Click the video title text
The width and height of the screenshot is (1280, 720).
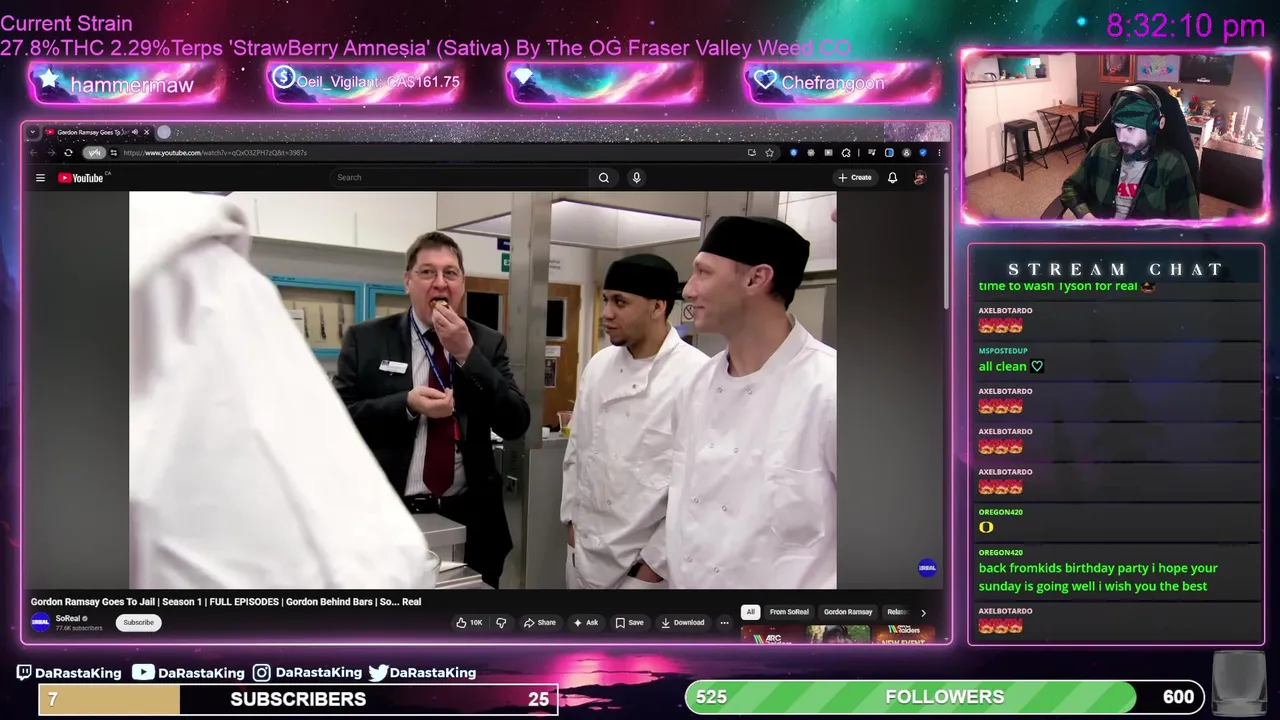coord(226,602)
